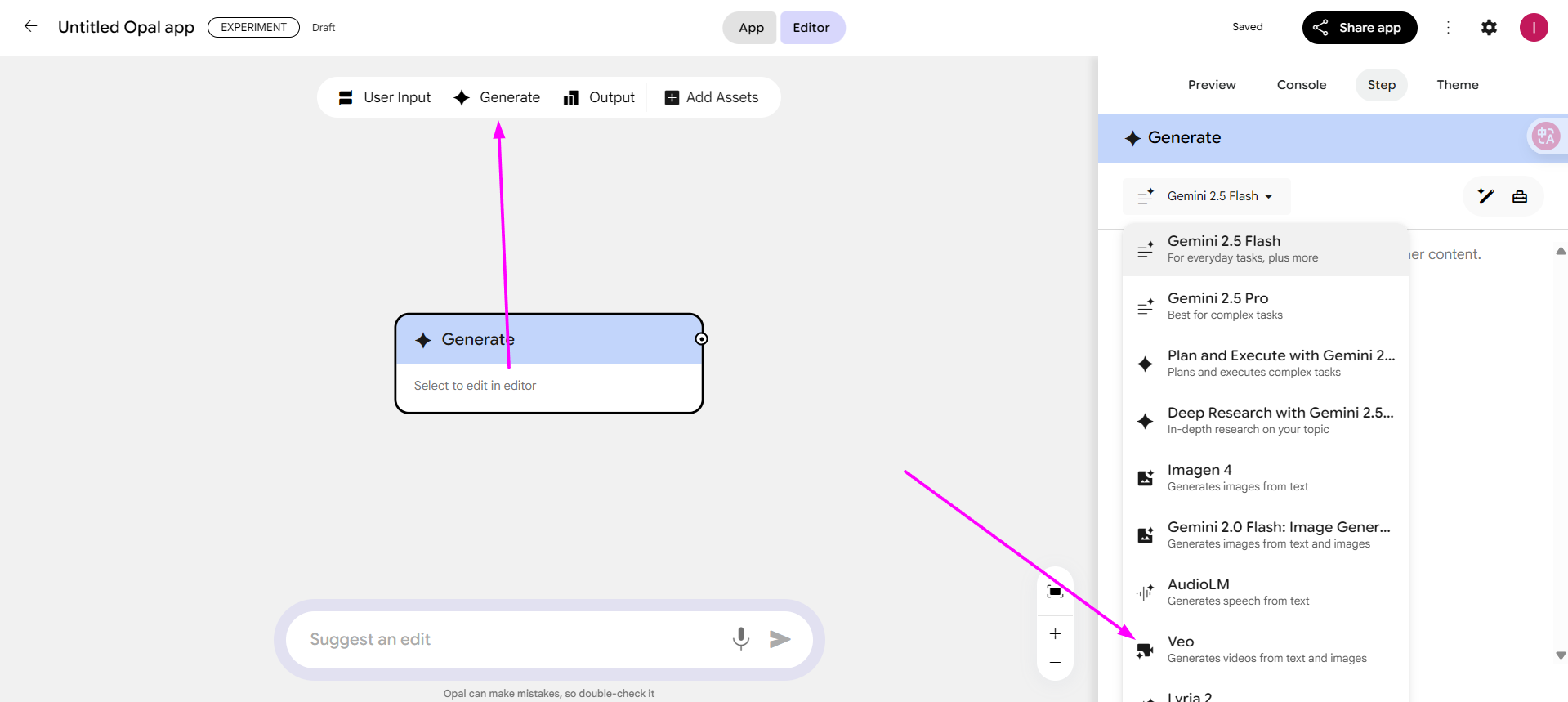Click the EXPERIMENT badge
The width and height of the screenshot is (1568, 702).
(x=253, y=27)
